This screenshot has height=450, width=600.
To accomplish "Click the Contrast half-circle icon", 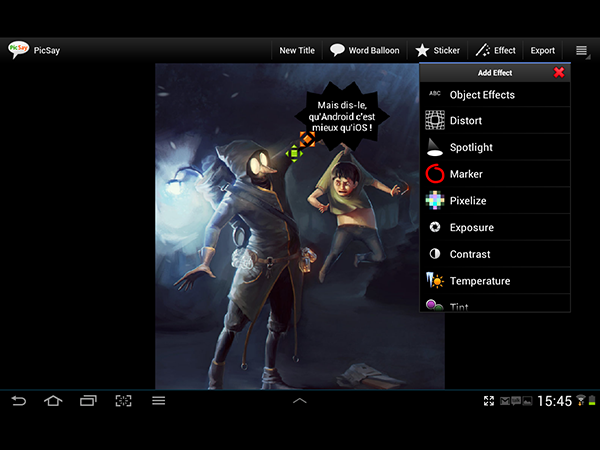I will (435, 254).
